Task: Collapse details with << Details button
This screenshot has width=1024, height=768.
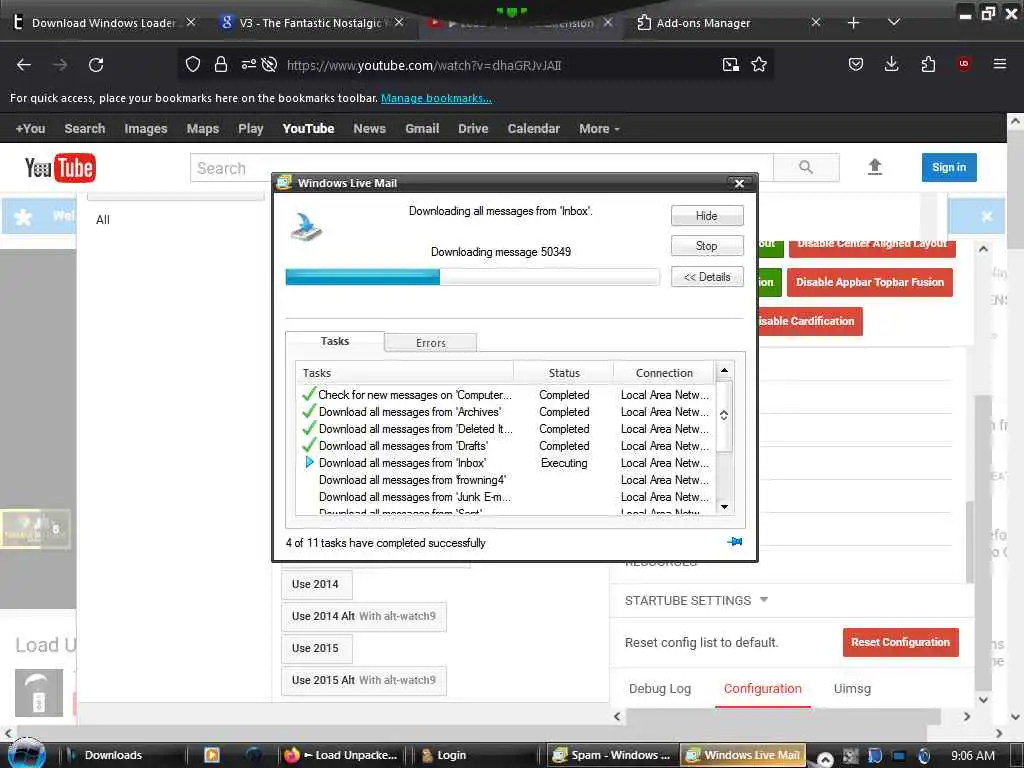Action: click(x=707, y=277)
